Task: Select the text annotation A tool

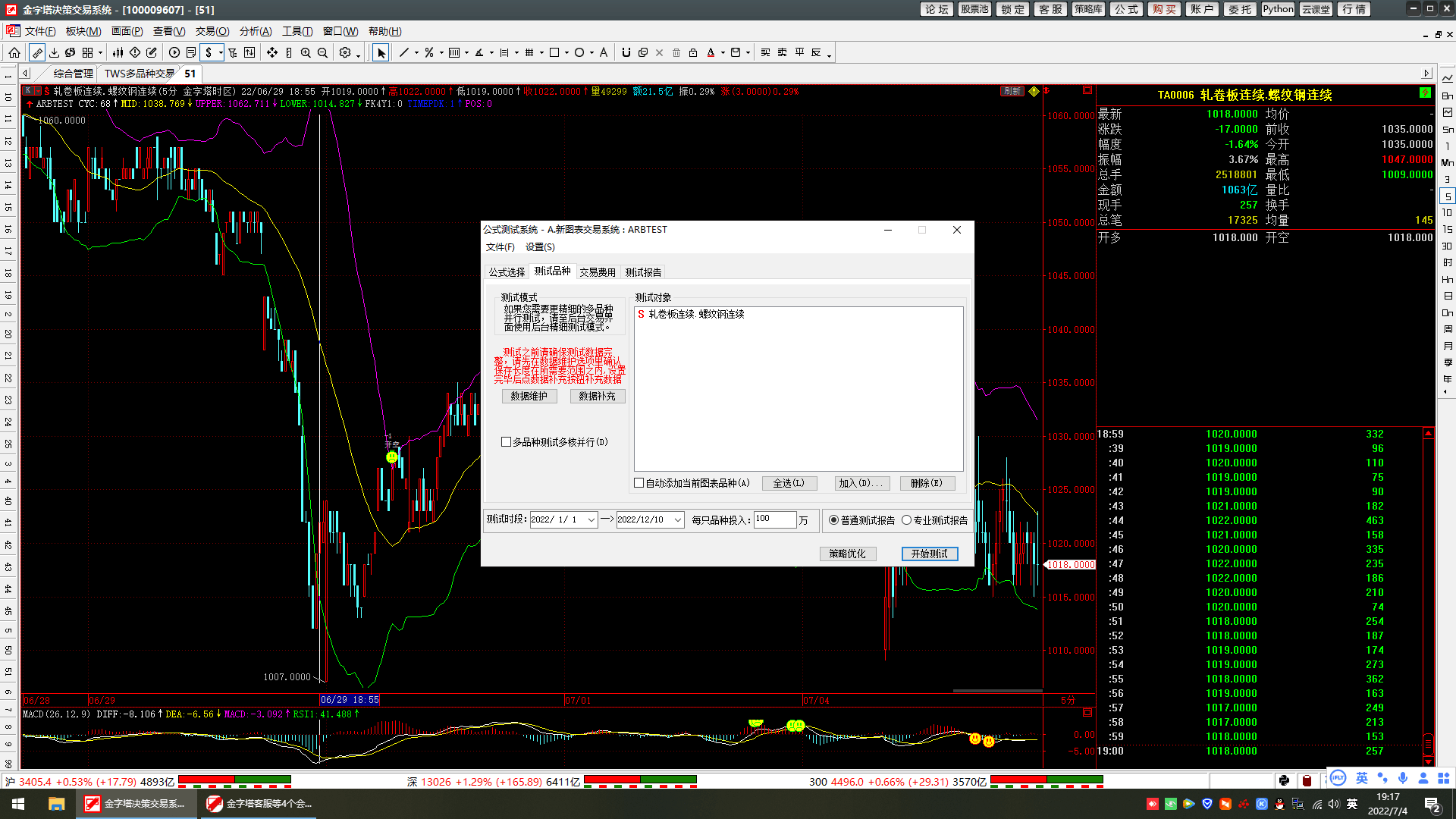Action: tap(604, 52)
